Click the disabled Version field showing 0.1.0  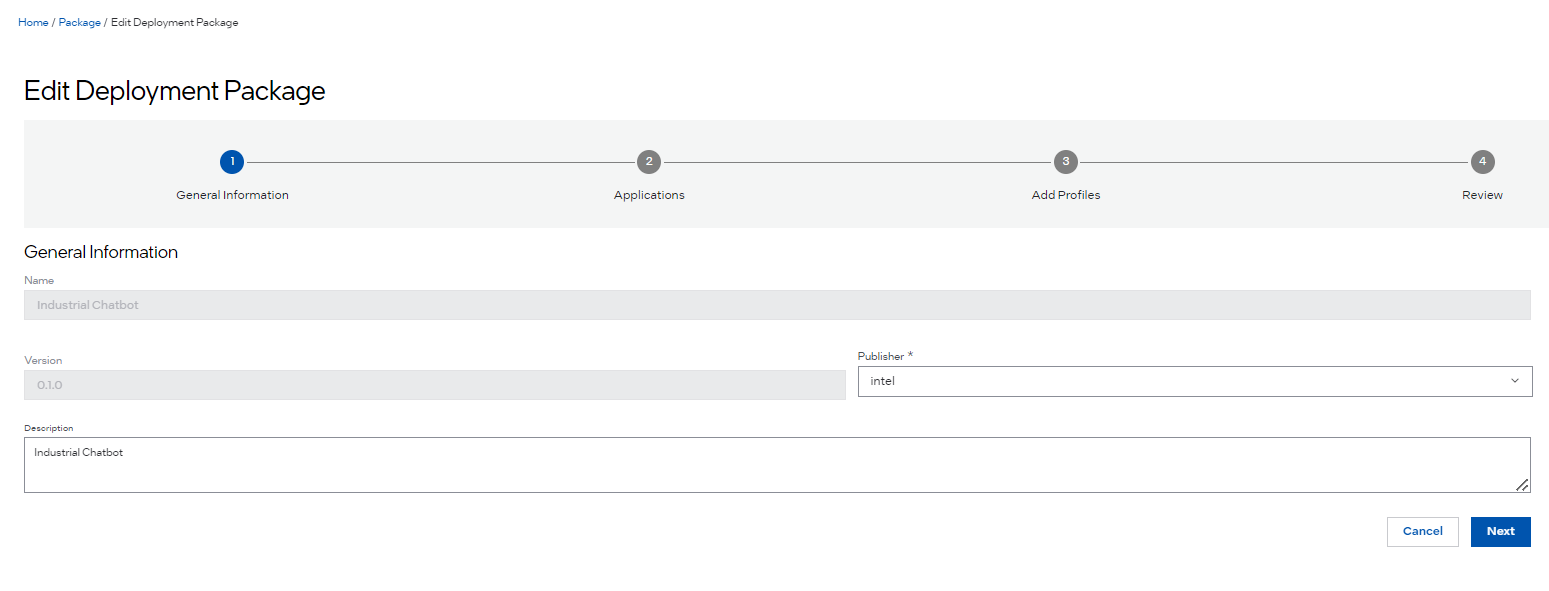pos(434,385)
